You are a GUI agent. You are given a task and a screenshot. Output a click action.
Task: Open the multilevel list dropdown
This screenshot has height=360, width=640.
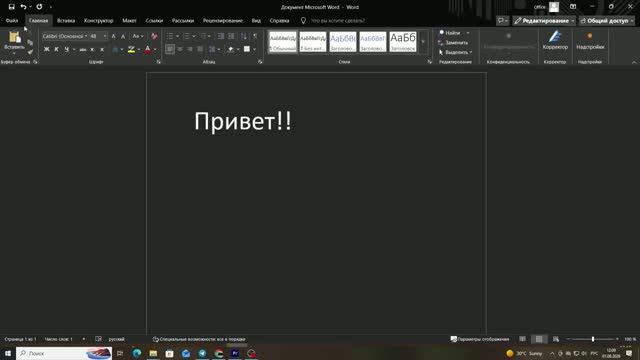(209, 36)
